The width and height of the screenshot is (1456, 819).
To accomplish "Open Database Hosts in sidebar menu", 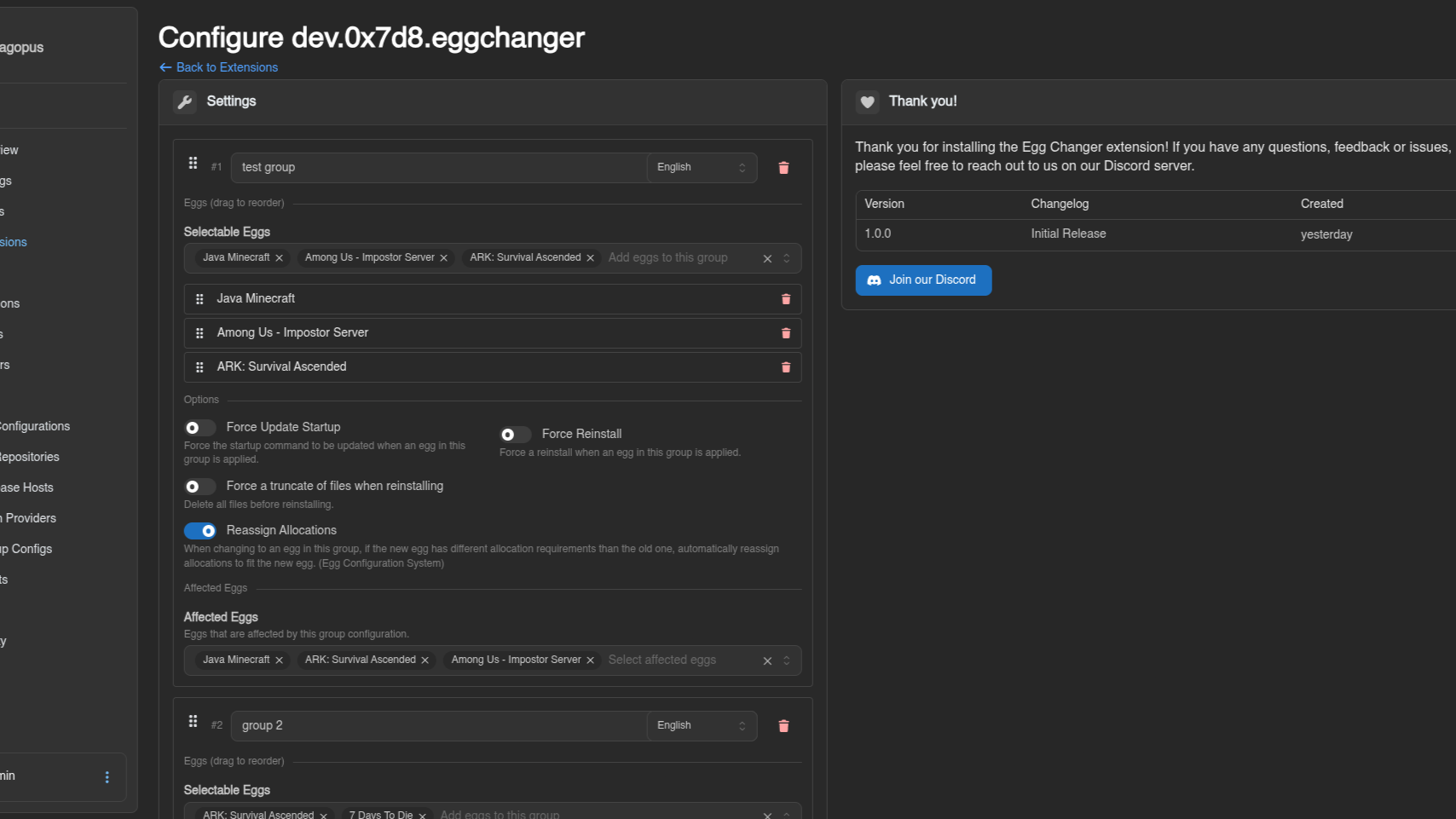I will point(27,487).
